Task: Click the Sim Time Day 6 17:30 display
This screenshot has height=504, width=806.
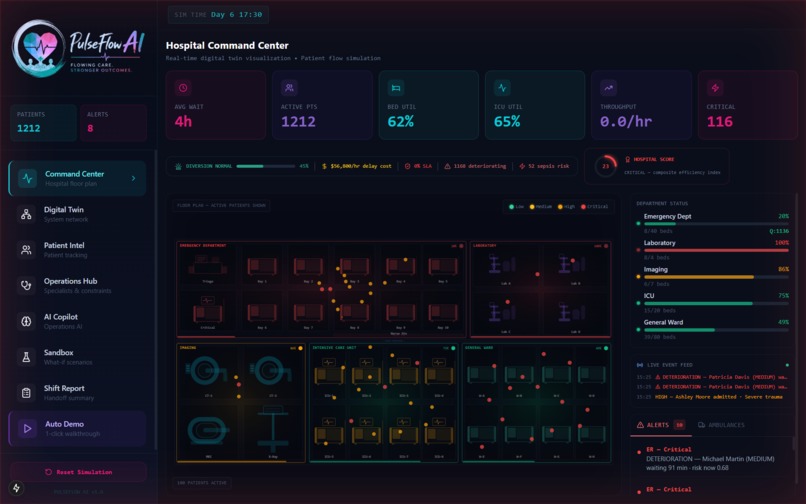Action: coord(218,15)
